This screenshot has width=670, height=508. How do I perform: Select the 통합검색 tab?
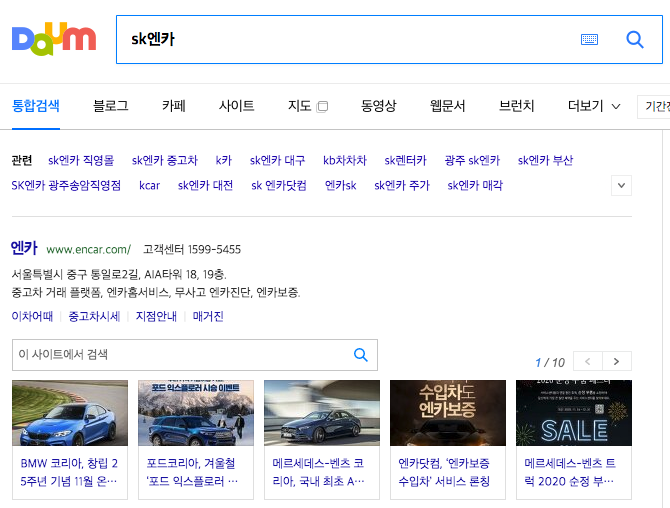36,106
